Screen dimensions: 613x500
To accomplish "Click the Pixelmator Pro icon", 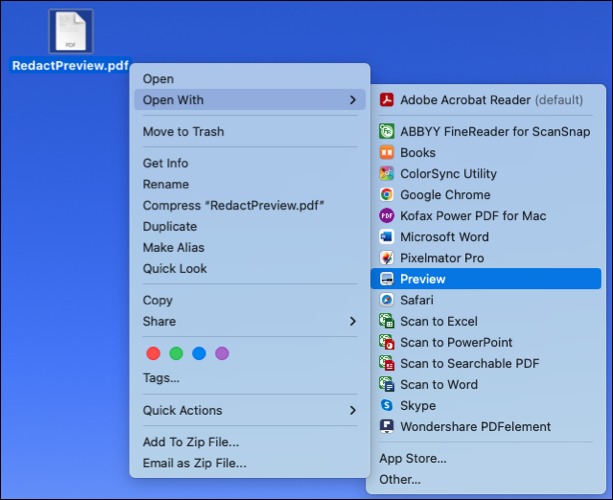I will coord(387,258).
